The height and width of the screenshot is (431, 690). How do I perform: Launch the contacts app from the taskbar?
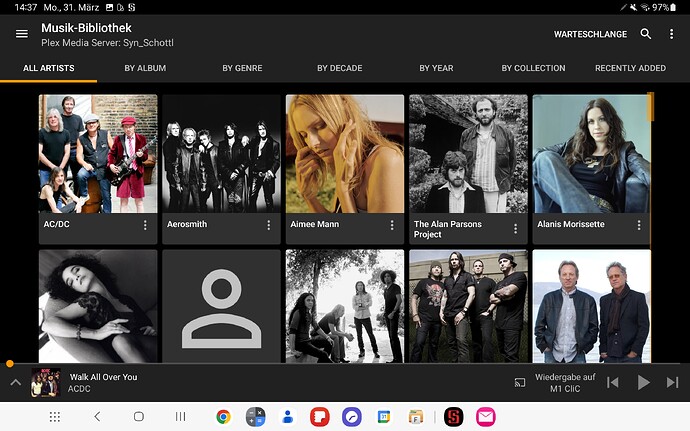click(x=288, y=416)
